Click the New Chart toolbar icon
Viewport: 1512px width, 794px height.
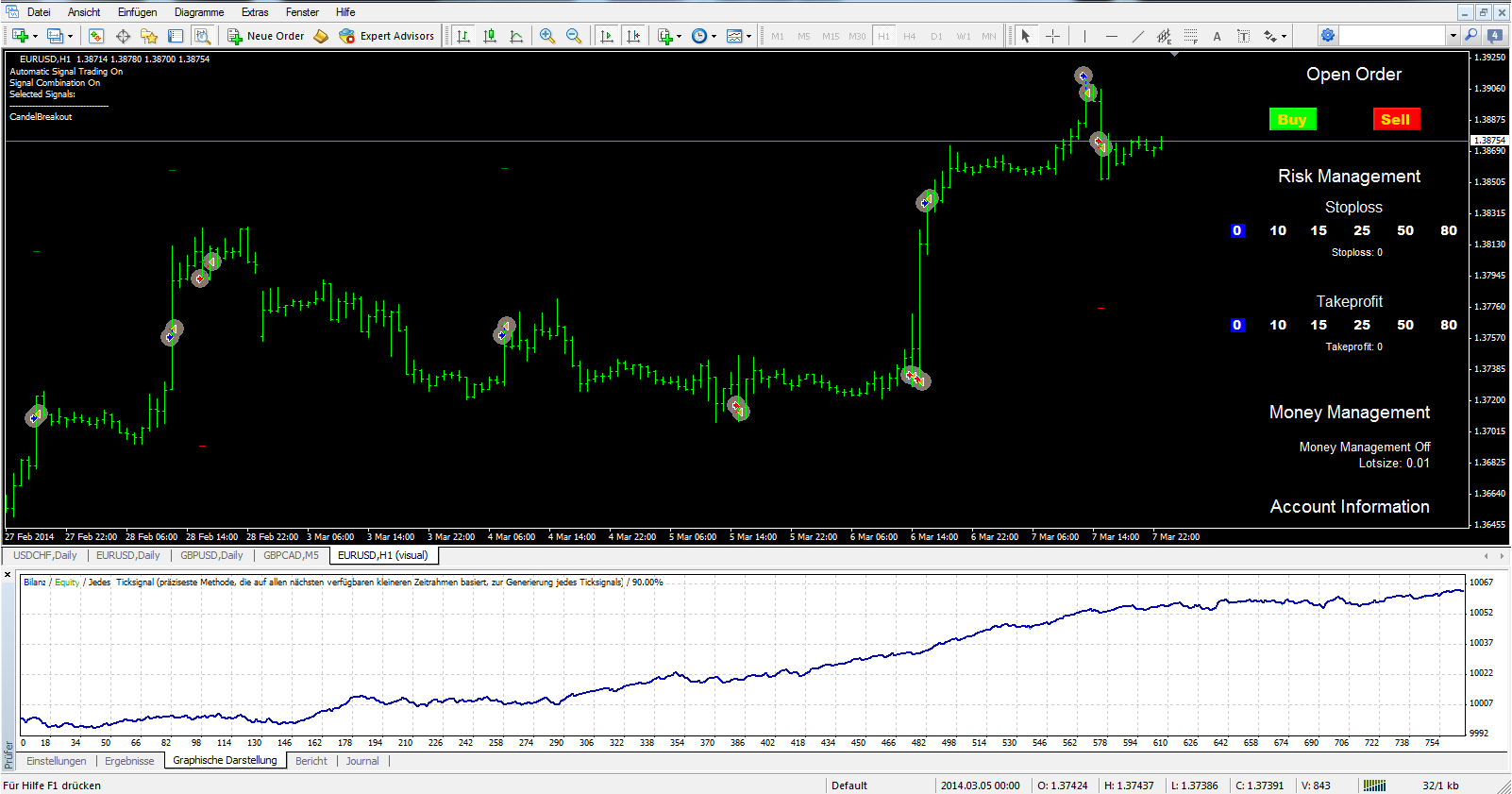click(x=20, y=36)
